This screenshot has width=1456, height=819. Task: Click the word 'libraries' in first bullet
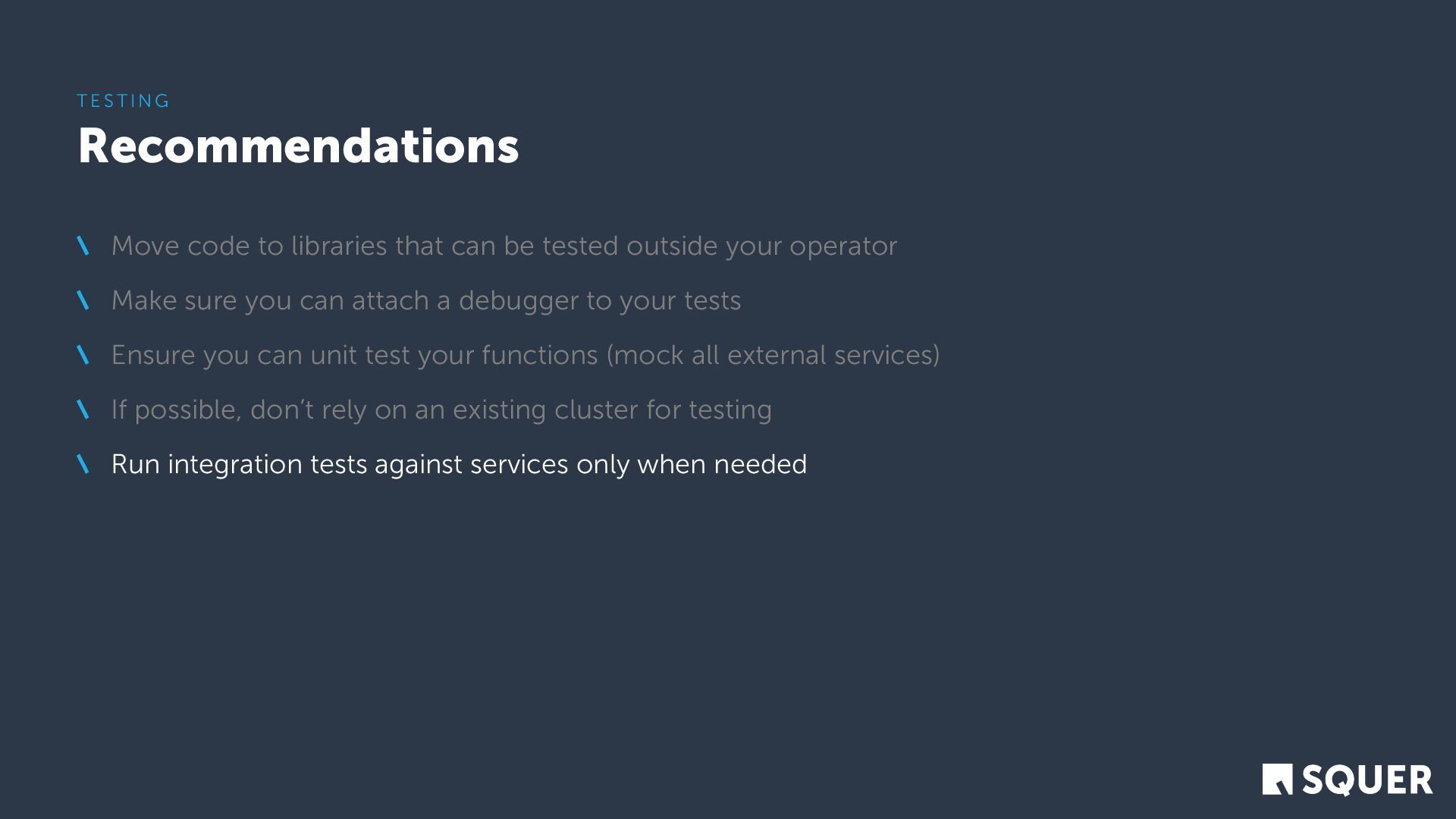tap(340, 246)
